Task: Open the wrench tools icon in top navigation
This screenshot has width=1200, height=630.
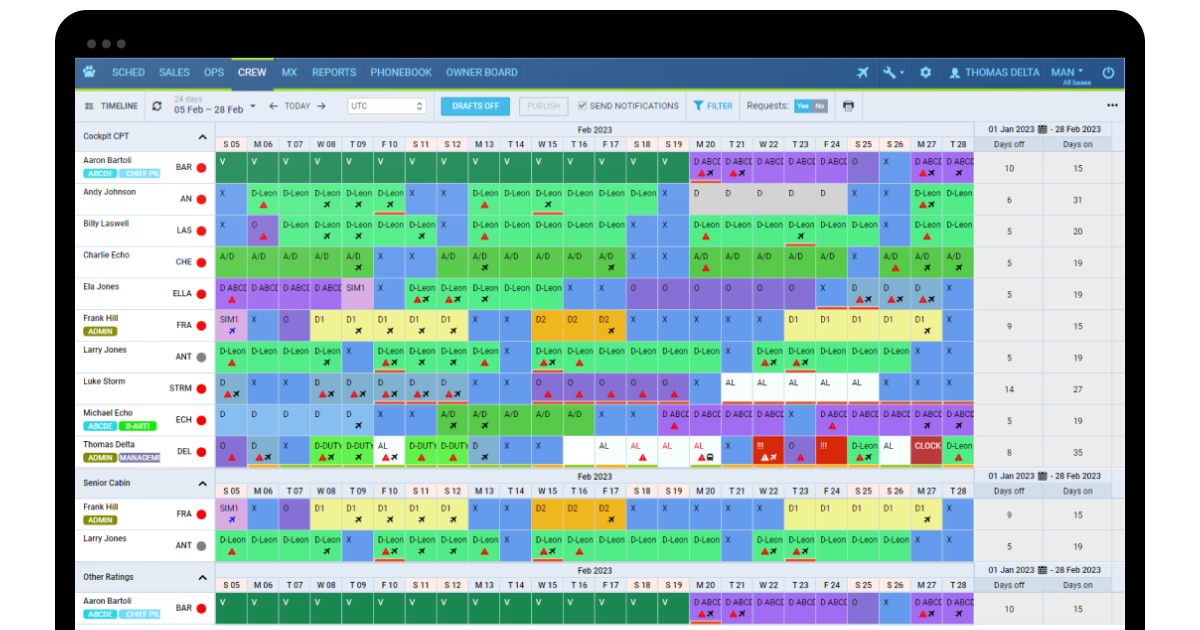Action: [x=889, y=72]
